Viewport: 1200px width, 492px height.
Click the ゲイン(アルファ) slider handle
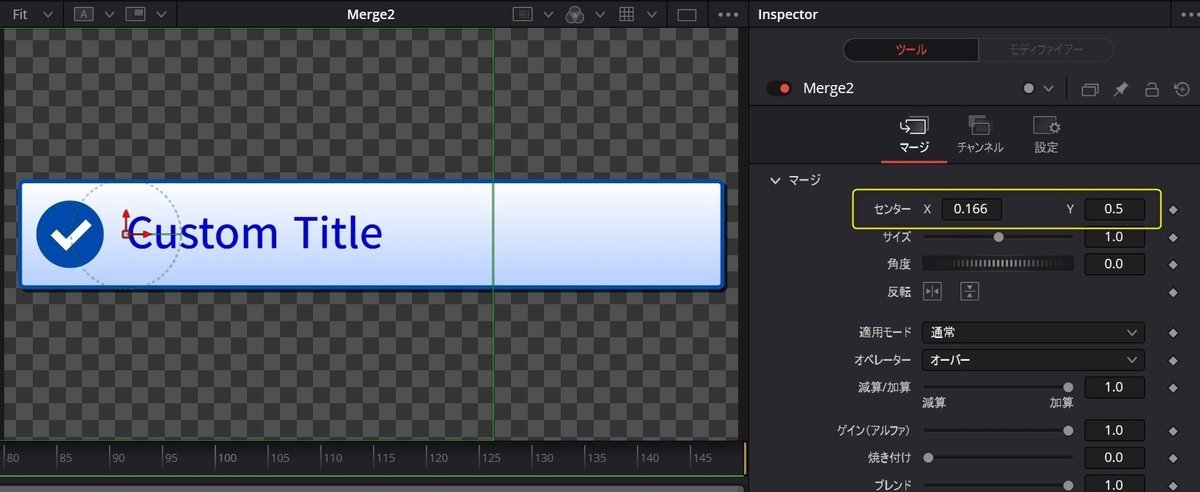1068,429
